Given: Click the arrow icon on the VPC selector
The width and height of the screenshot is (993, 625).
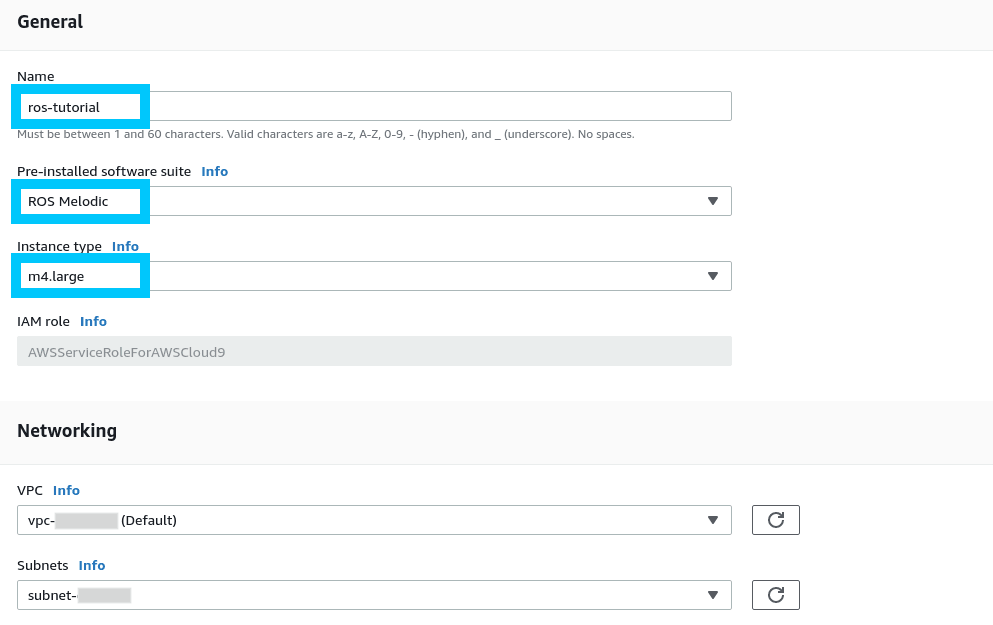Looking at the screenshot, I should 712,520.
